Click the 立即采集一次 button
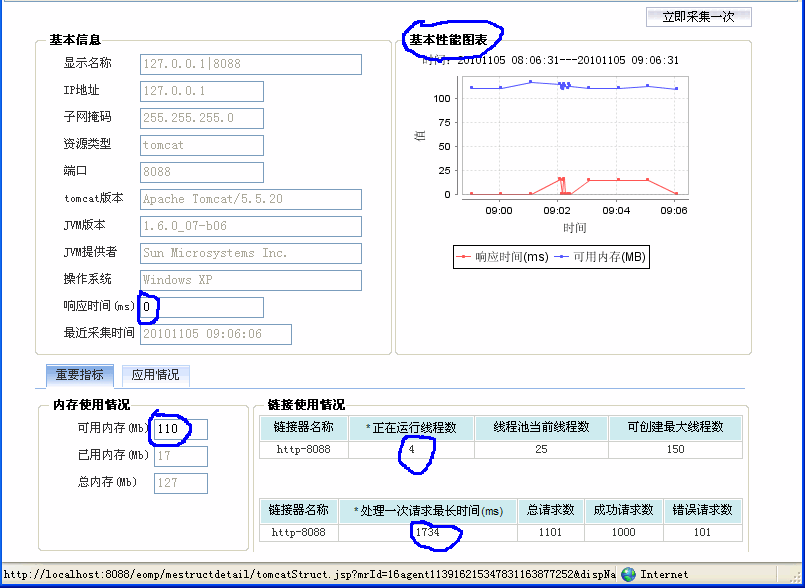This screenshot has height=588, width=805. point(698,17)
